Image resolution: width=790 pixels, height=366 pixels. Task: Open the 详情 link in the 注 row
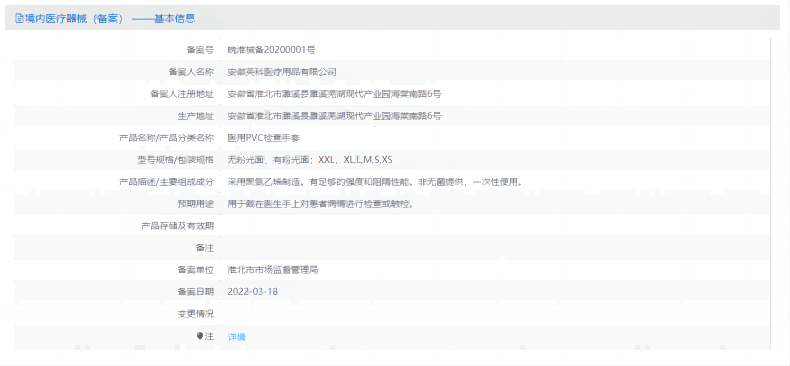point(236,337)
